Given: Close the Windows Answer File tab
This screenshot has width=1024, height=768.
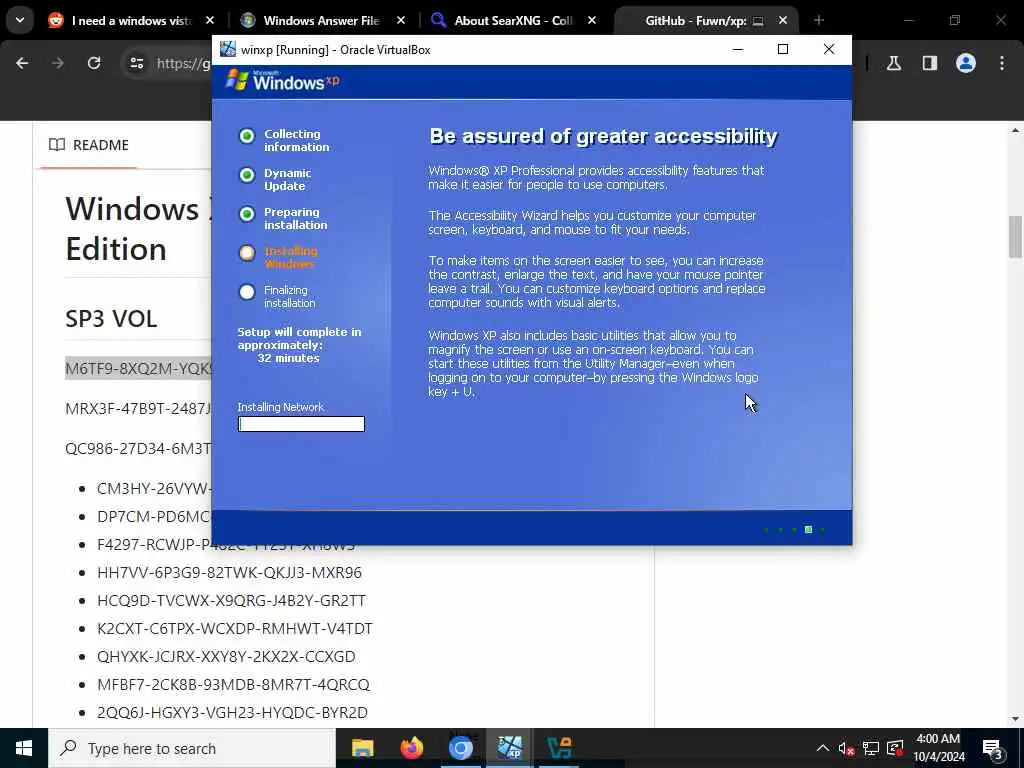Looking at the screenshot, I should (401, 20).
